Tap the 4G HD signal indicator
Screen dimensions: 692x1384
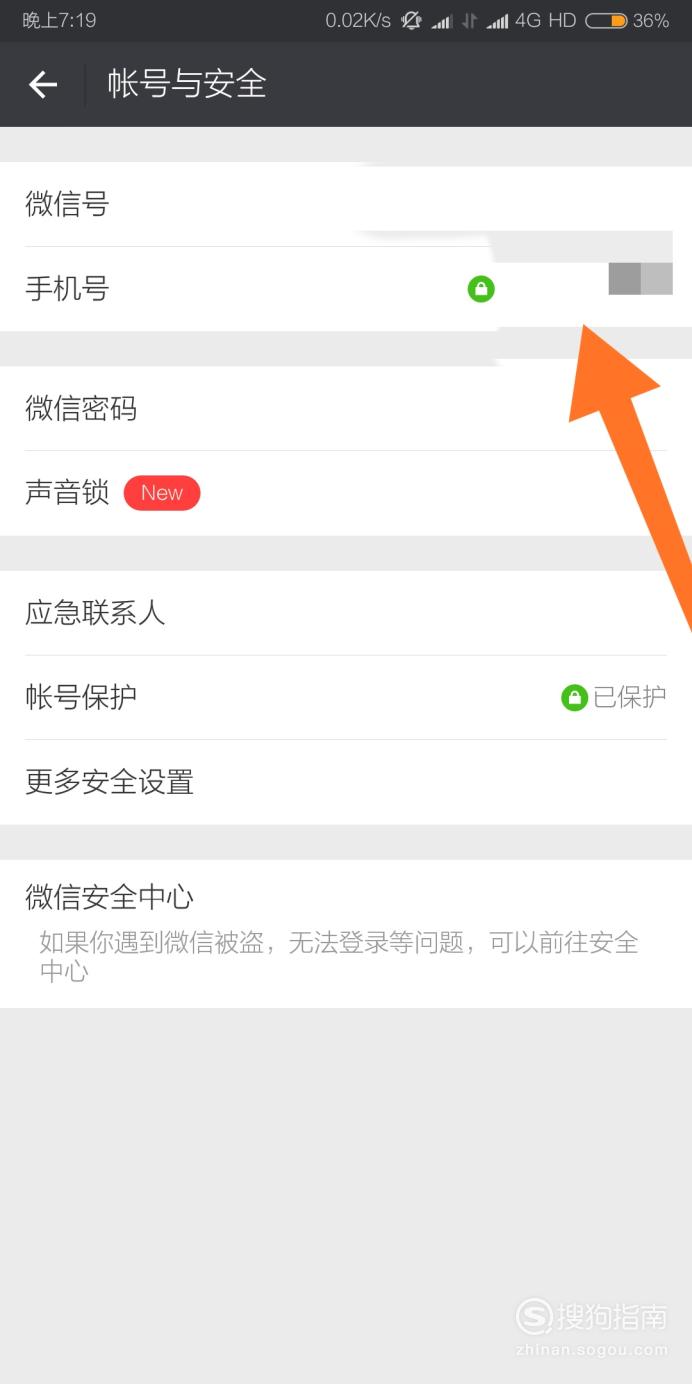545,20
